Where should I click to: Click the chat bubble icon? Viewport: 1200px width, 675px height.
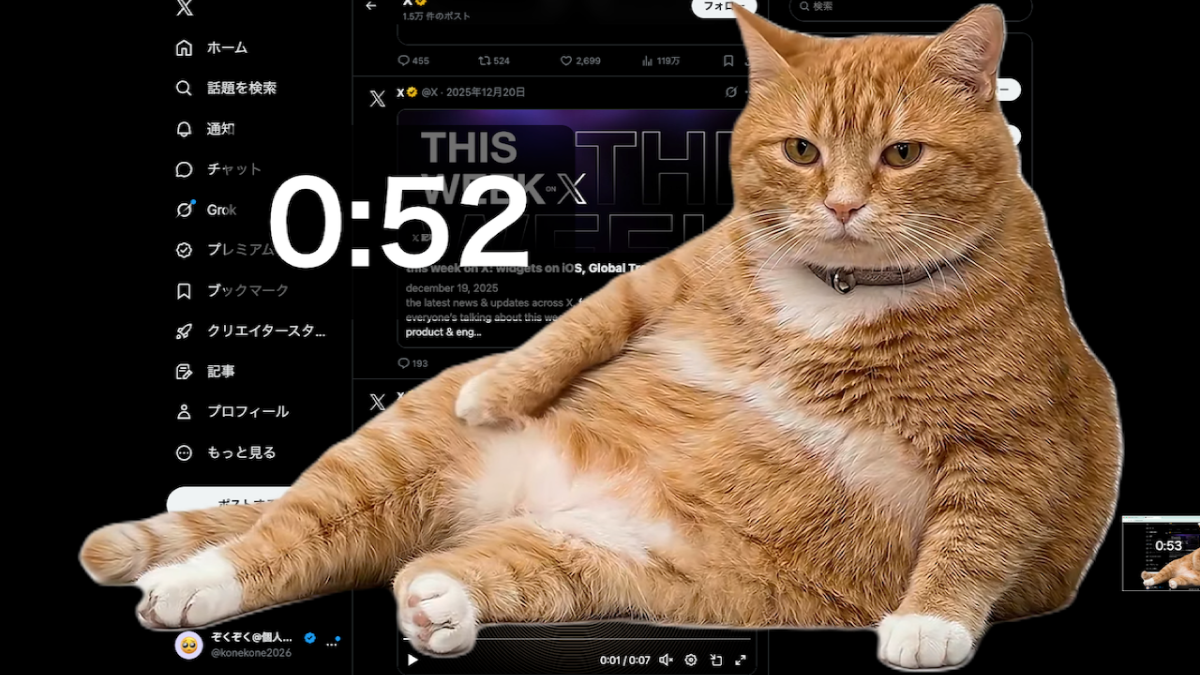tap(184, 169)
